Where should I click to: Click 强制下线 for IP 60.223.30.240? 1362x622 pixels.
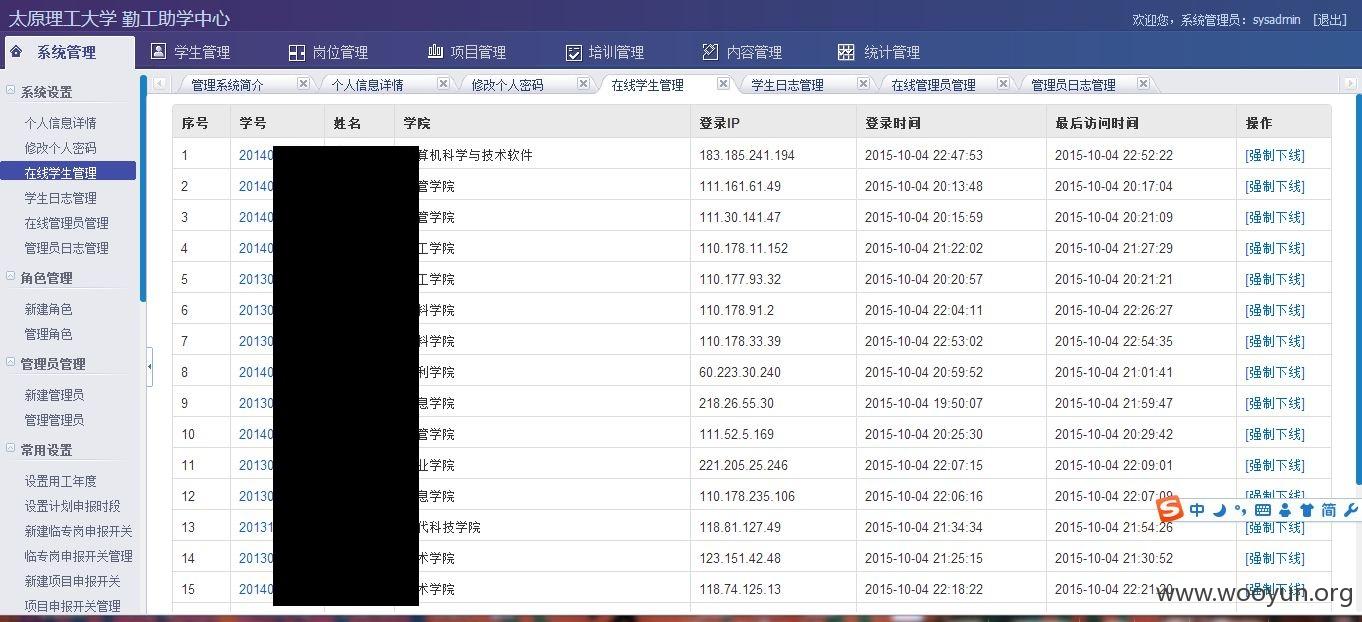(x=1275, y=372)
